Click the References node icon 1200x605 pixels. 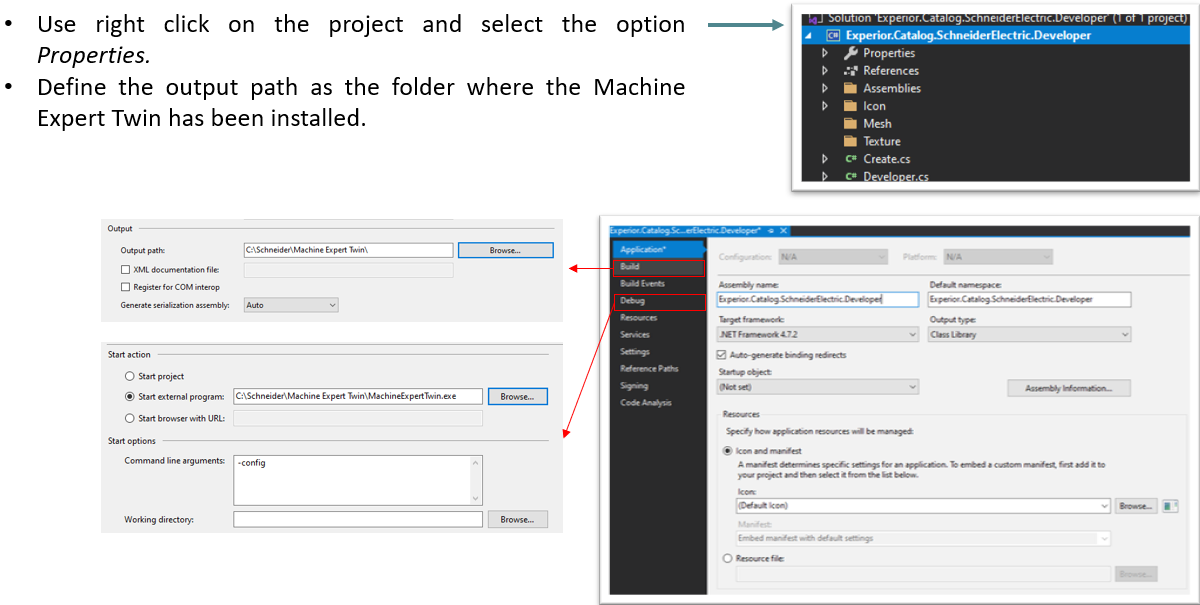pyautogui.click(x=851, y=71)
